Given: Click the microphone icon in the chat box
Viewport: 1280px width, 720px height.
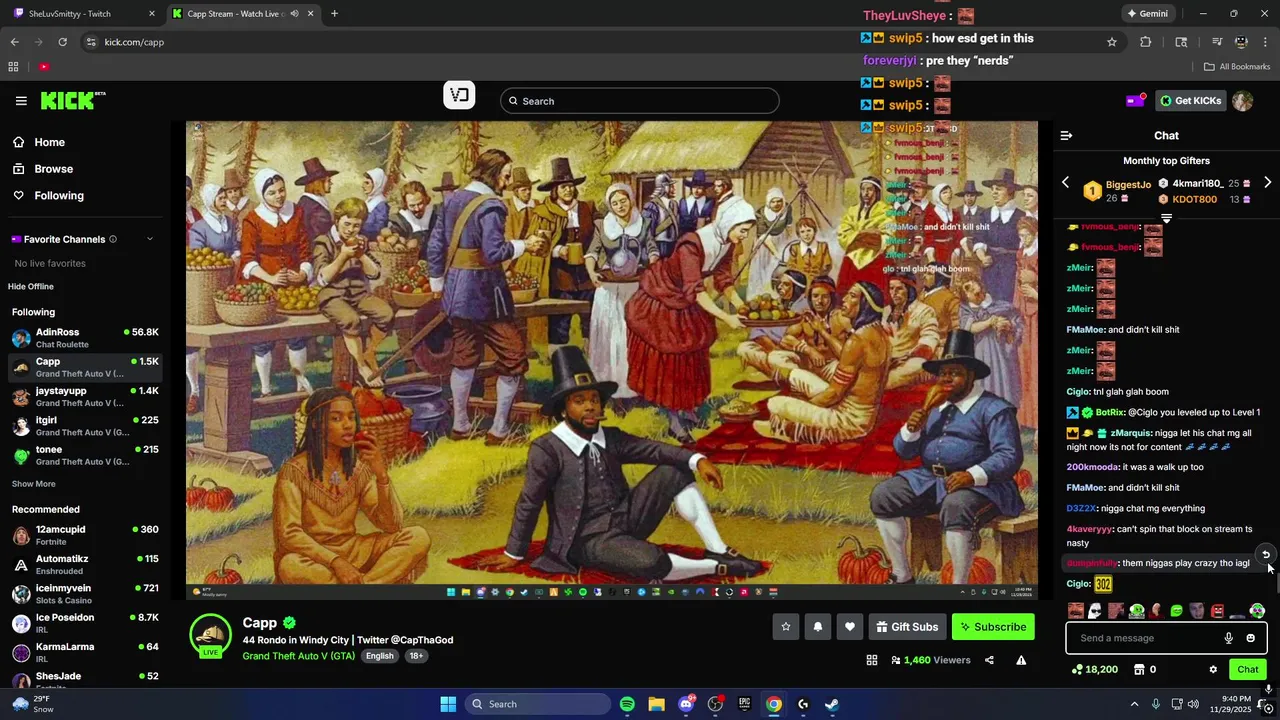Looking at the screenshot, I should [1229, 638].
